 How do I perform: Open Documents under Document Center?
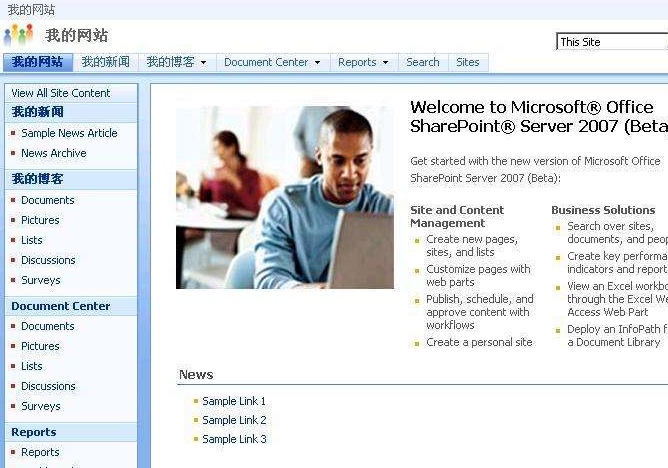coord(48,326)
